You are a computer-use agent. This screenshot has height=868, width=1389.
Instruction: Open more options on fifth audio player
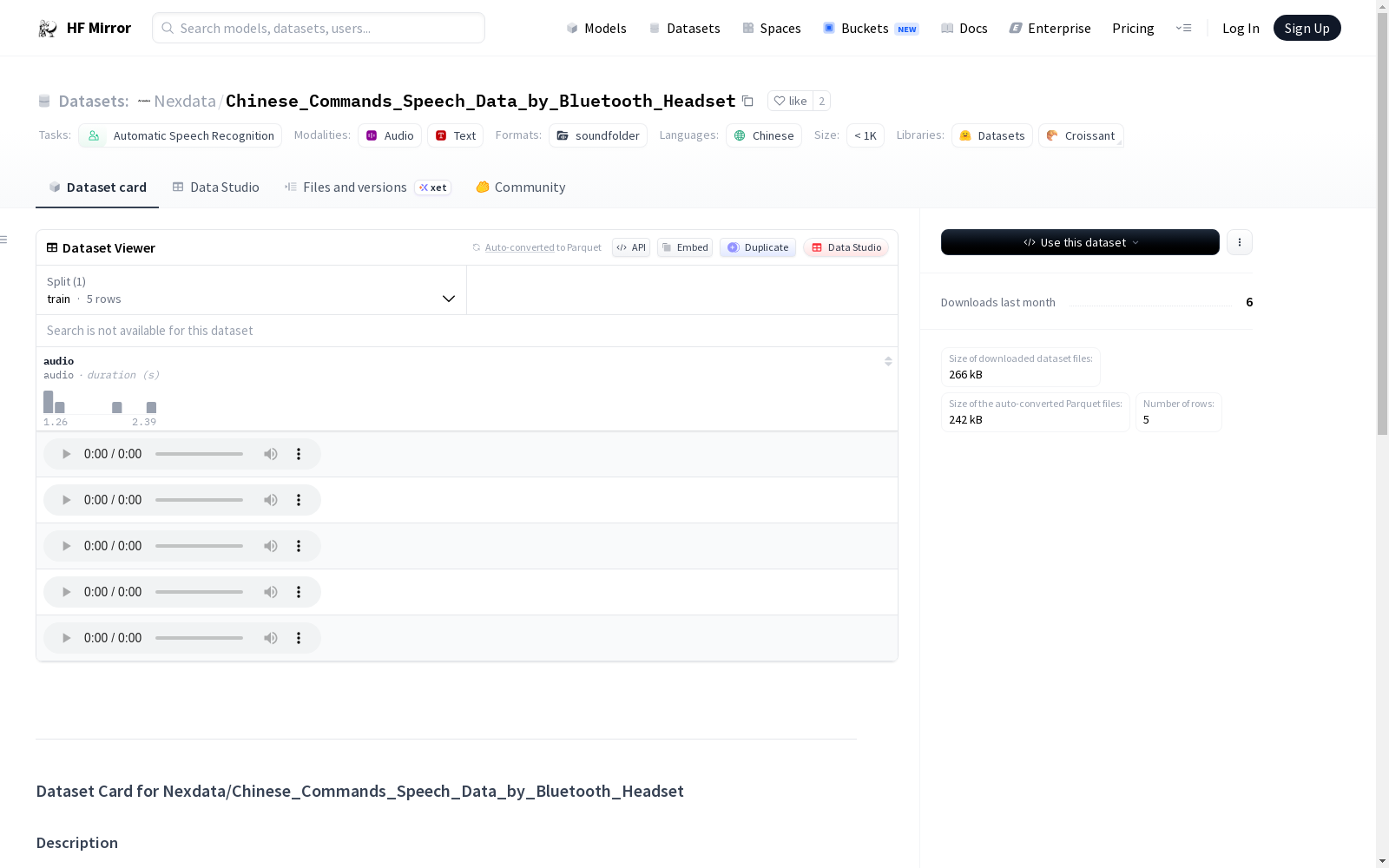299,638
